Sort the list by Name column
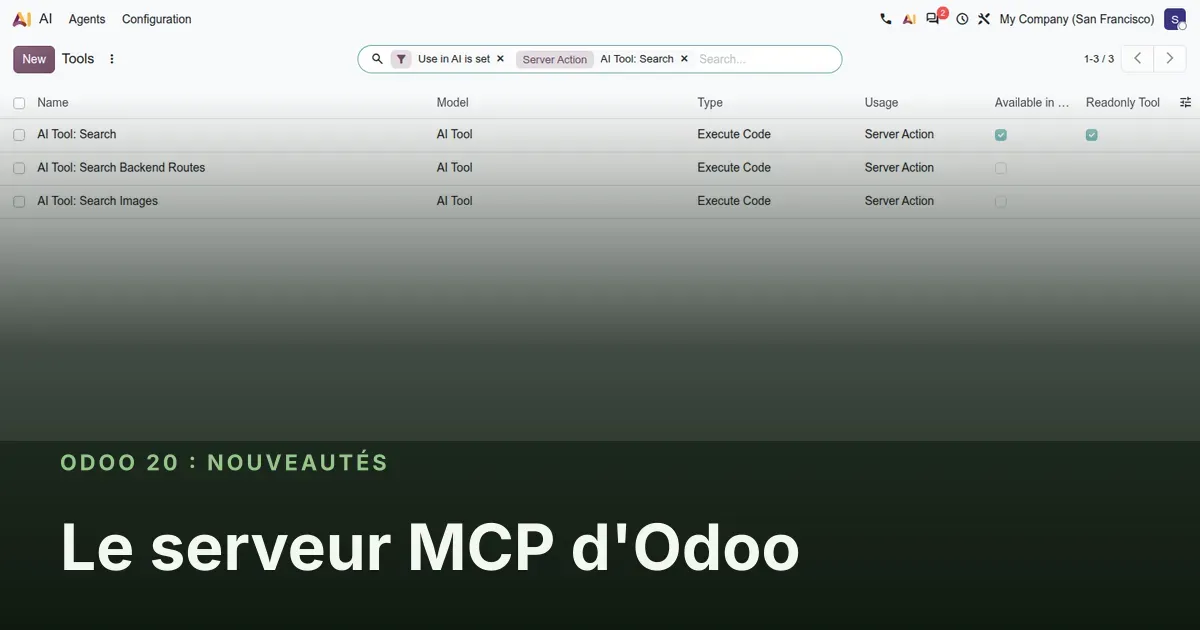 pyautogui.click(x=53, y=102)
